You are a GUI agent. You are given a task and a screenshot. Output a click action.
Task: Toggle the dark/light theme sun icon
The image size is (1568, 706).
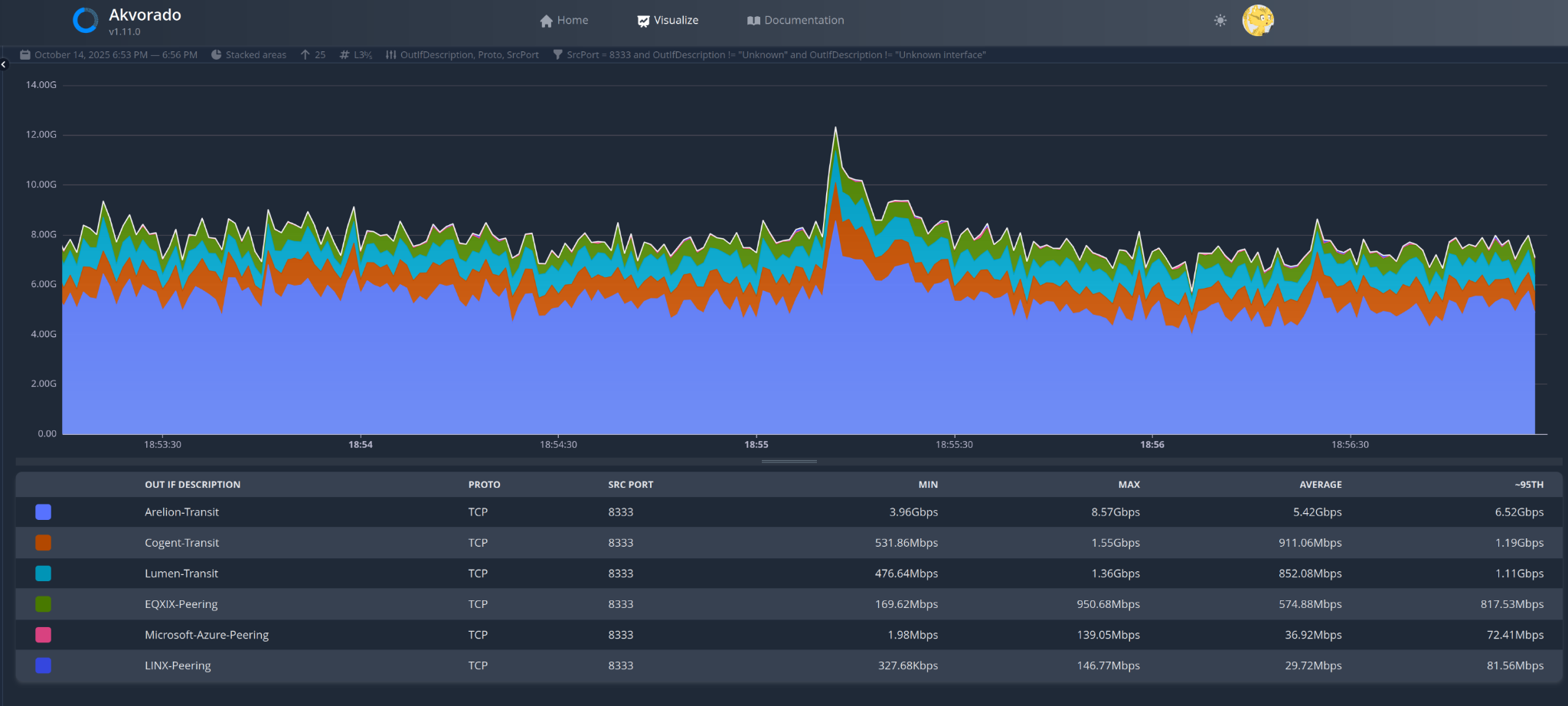(1220, 21)
